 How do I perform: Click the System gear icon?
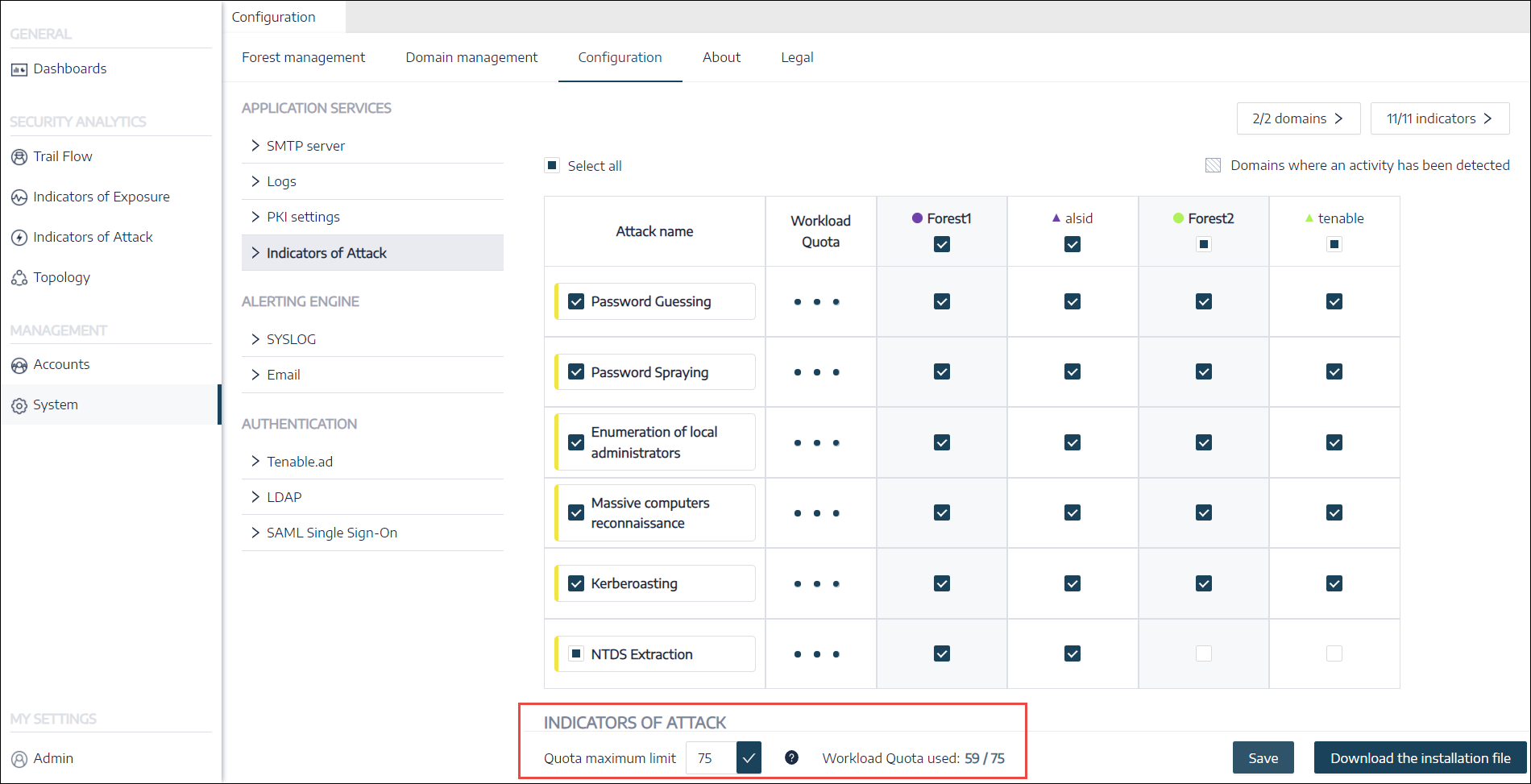pos(19,405)
